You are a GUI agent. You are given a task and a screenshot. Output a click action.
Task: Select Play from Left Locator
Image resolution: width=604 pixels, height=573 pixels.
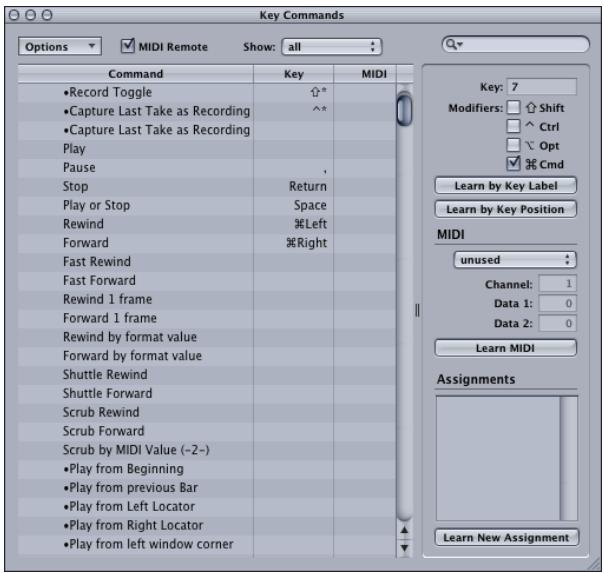click(x=206, y=506)
